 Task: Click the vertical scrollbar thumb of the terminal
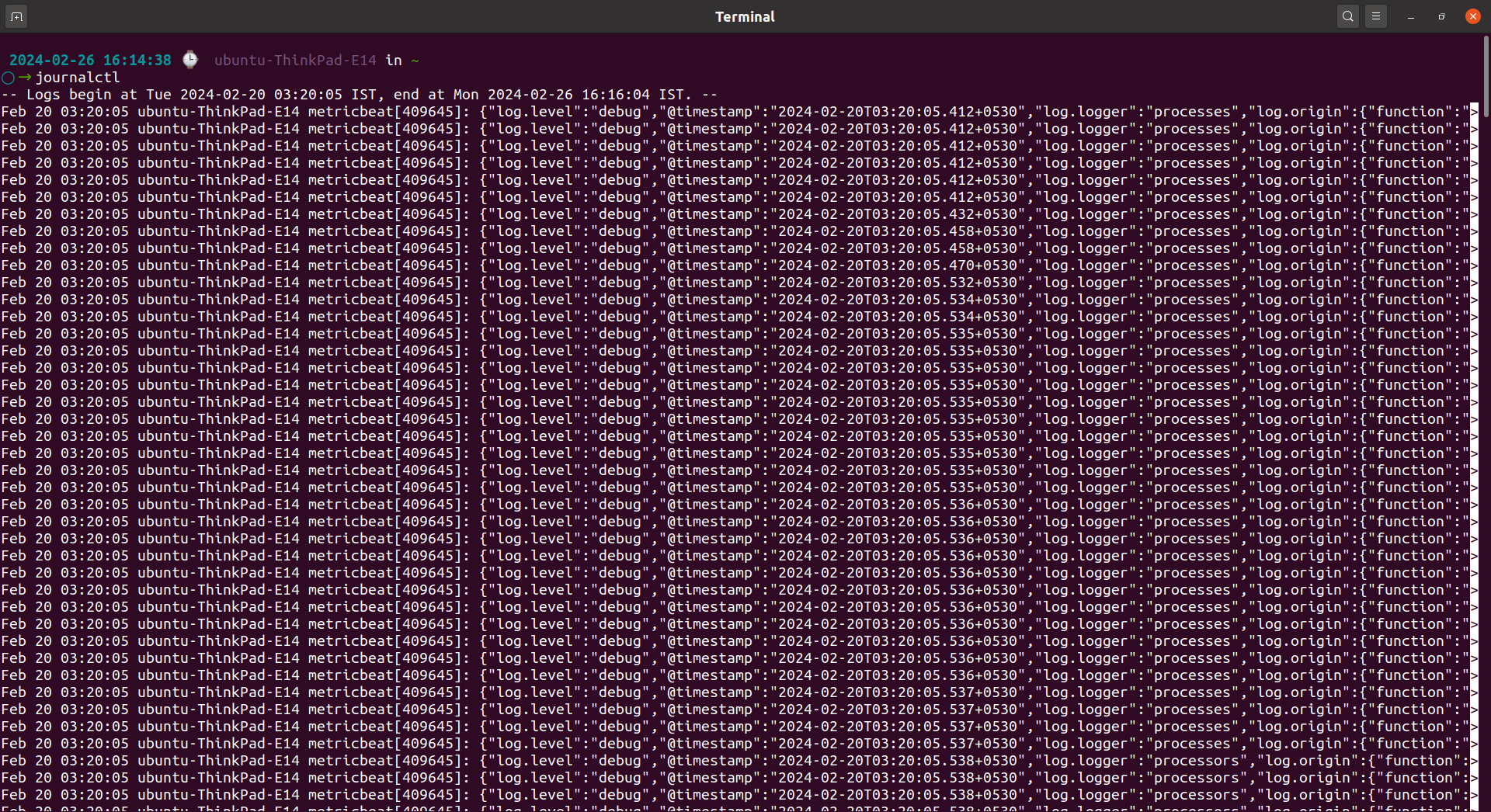[1486, 75]
